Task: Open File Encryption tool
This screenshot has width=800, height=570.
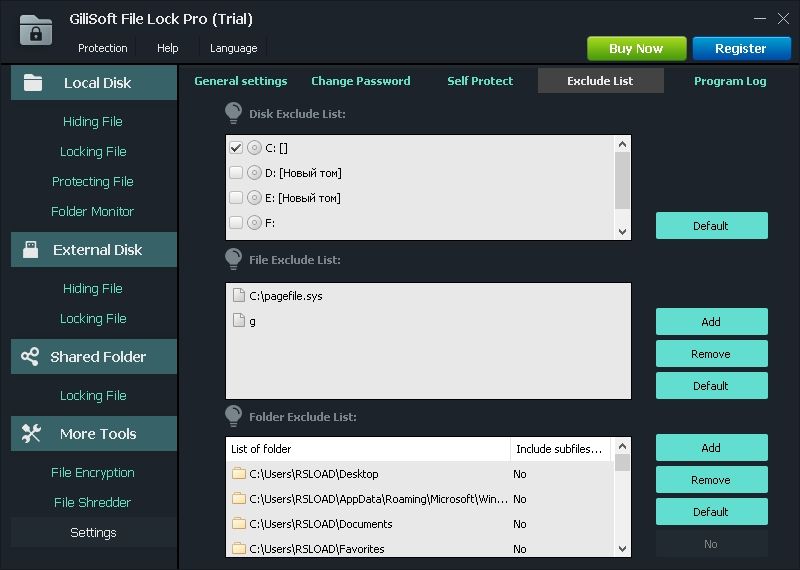Action: [93, 473]
